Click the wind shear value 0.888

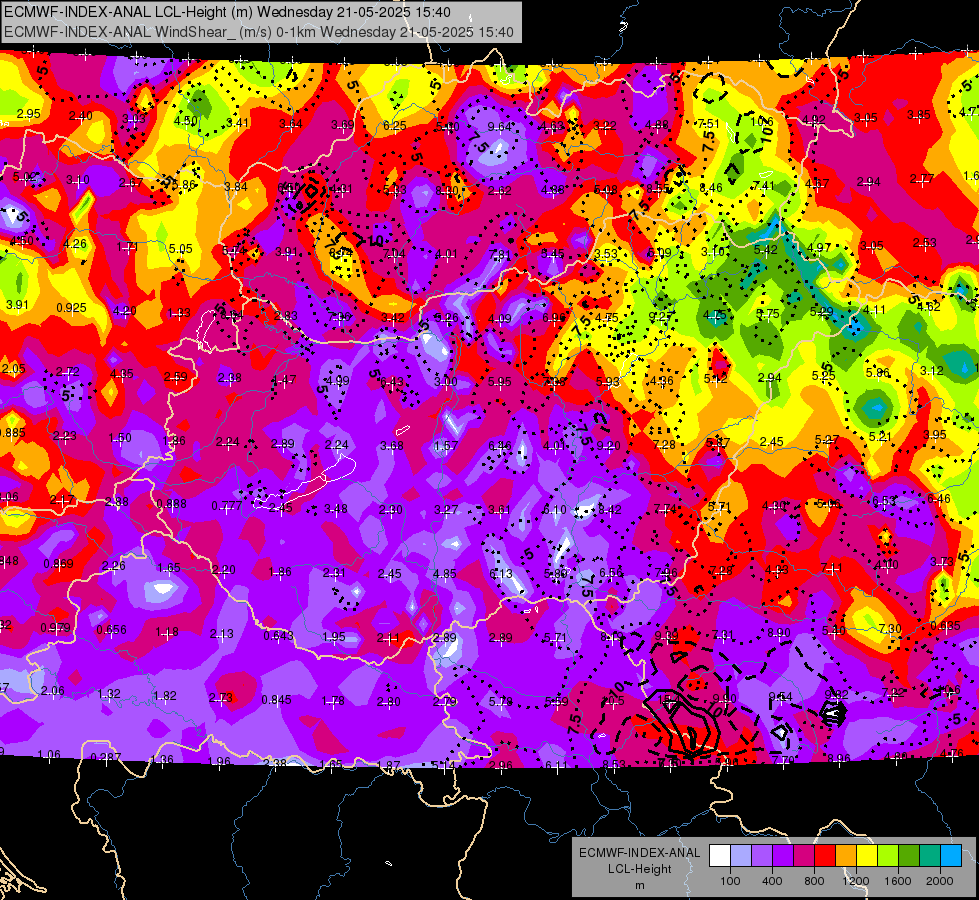(x=172, y=503)
